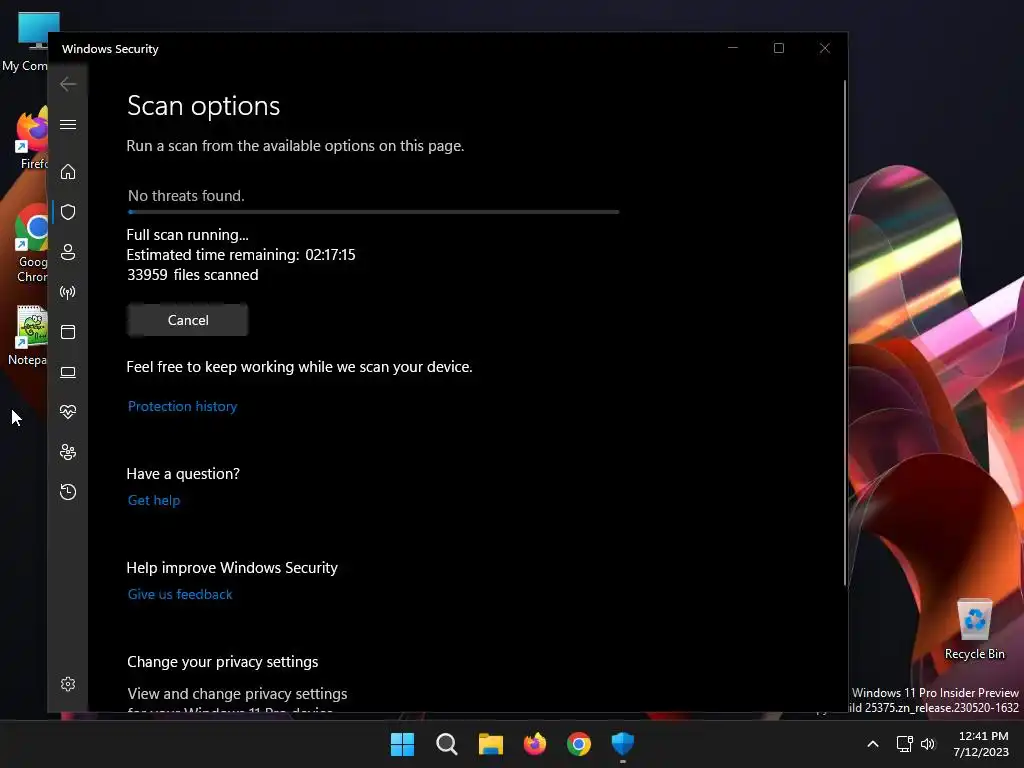Open Device security laptop icon
1024x768 pixels.
68,372
